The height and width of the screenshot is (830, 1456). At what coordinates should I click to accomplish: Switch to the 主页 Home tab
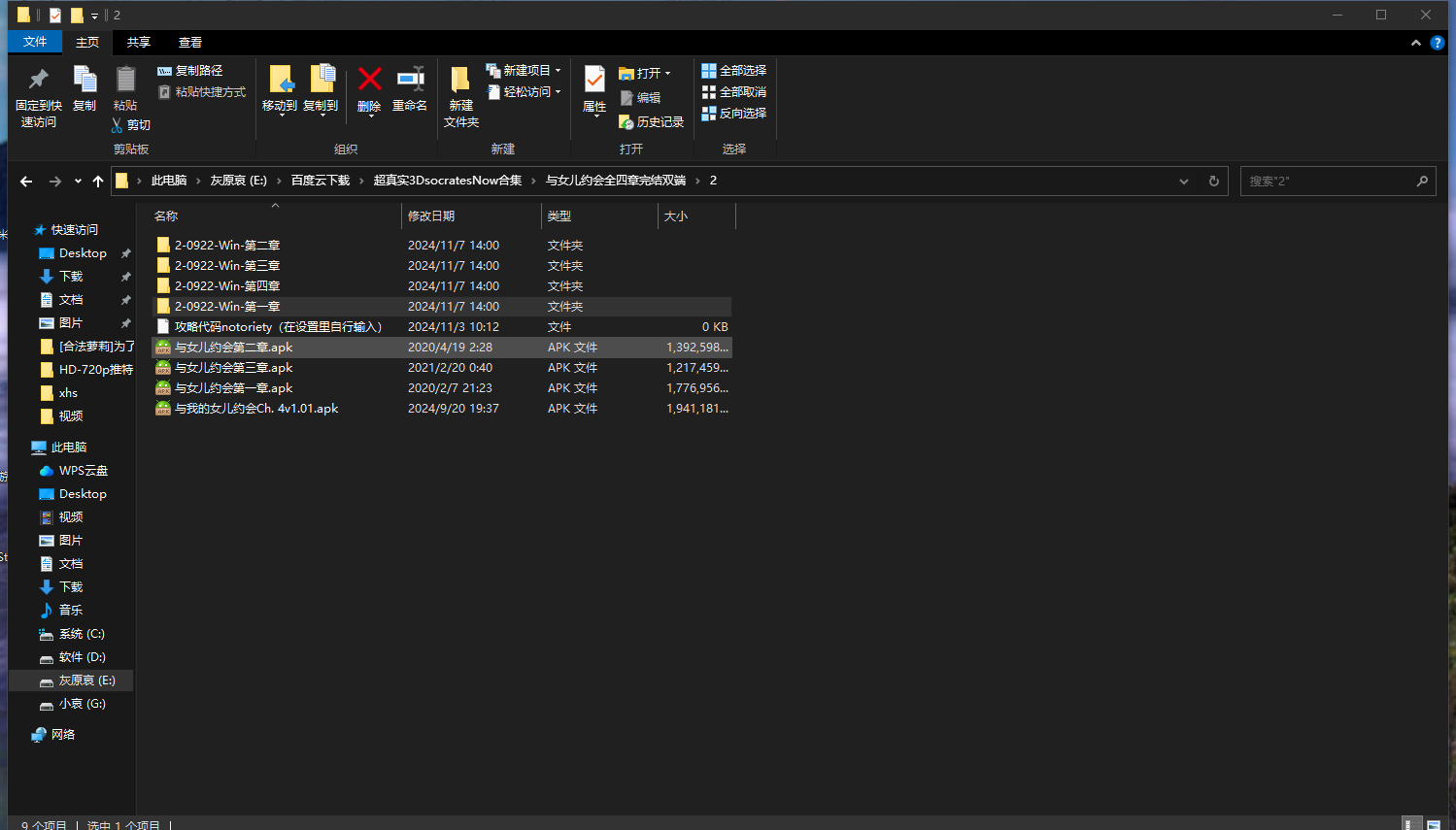[87, 42]
